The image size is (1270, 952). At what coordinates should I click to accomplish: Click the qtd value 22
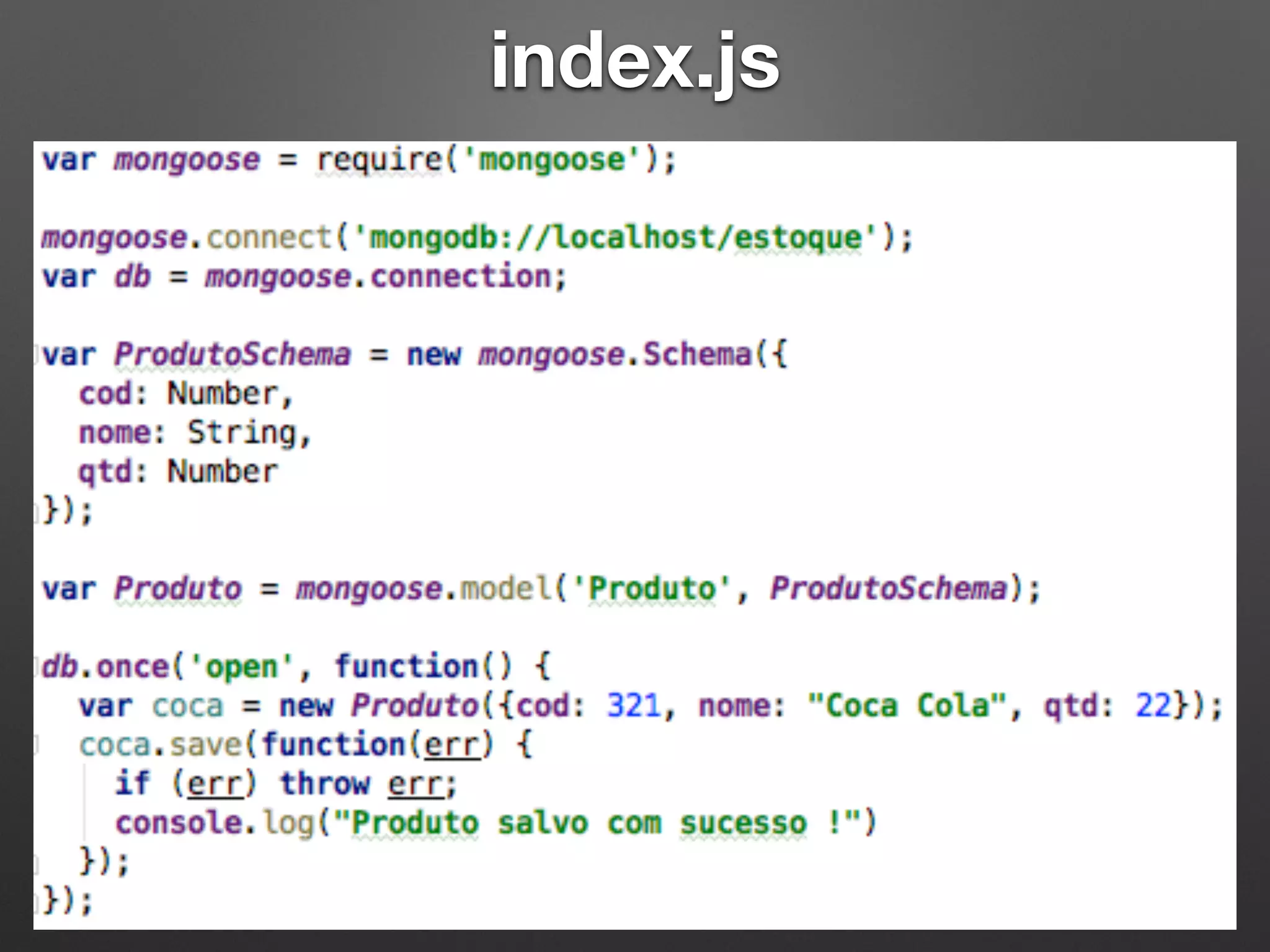[1153, 706]
